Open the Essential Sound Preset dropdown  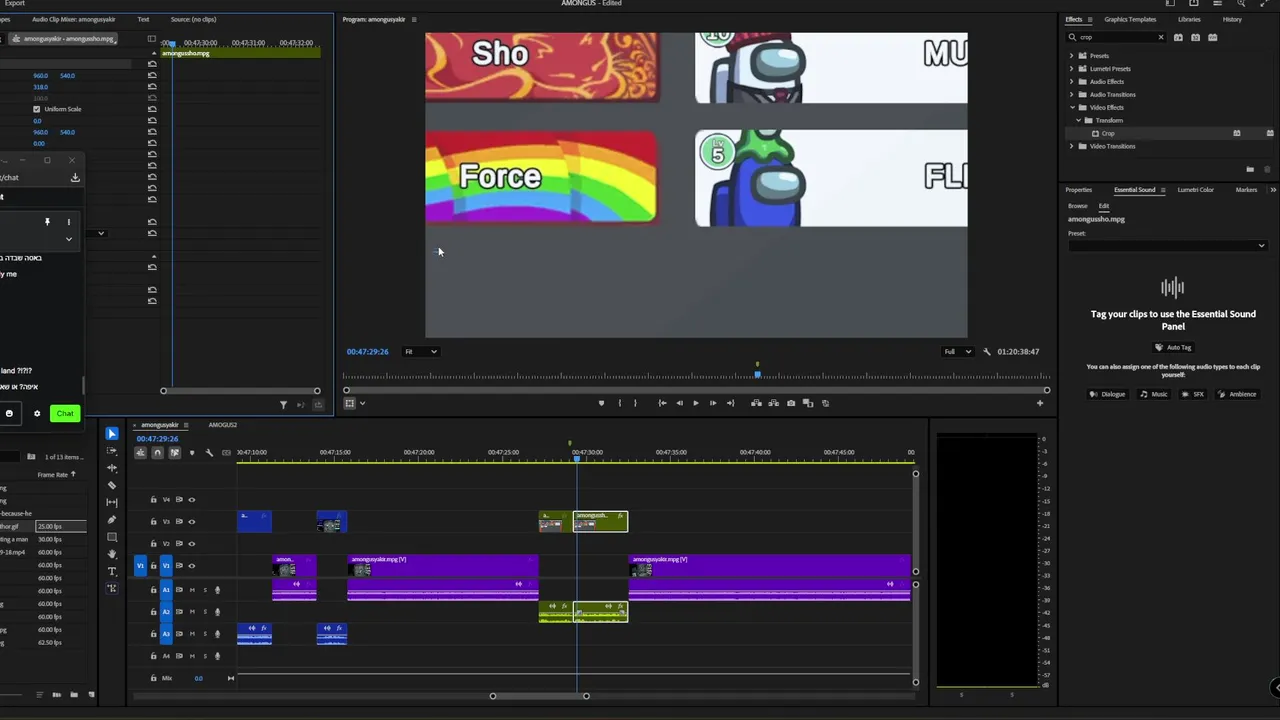[x=1167, y=245]
